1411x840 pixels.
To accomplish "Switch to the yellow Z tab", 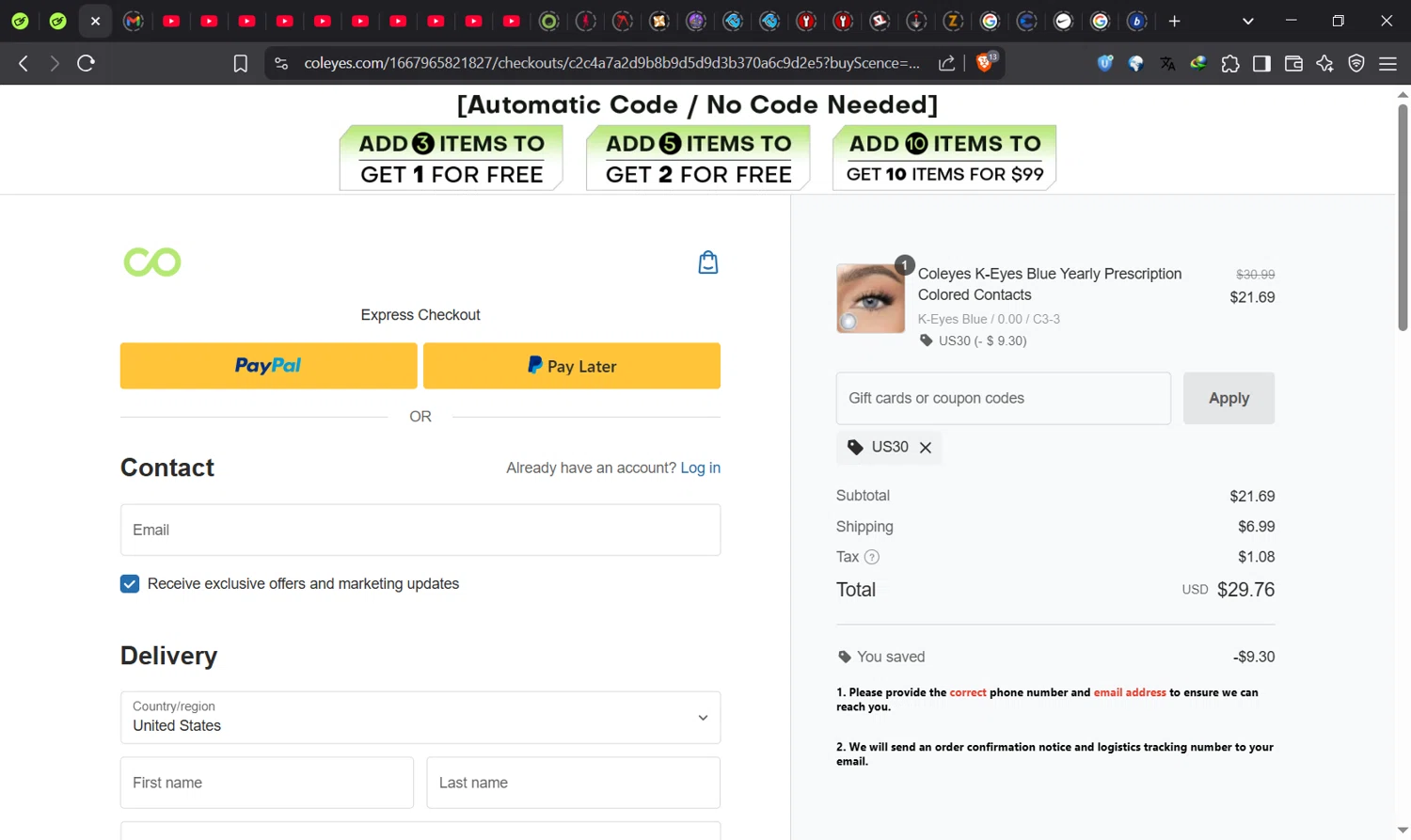I will coord(953,21).
